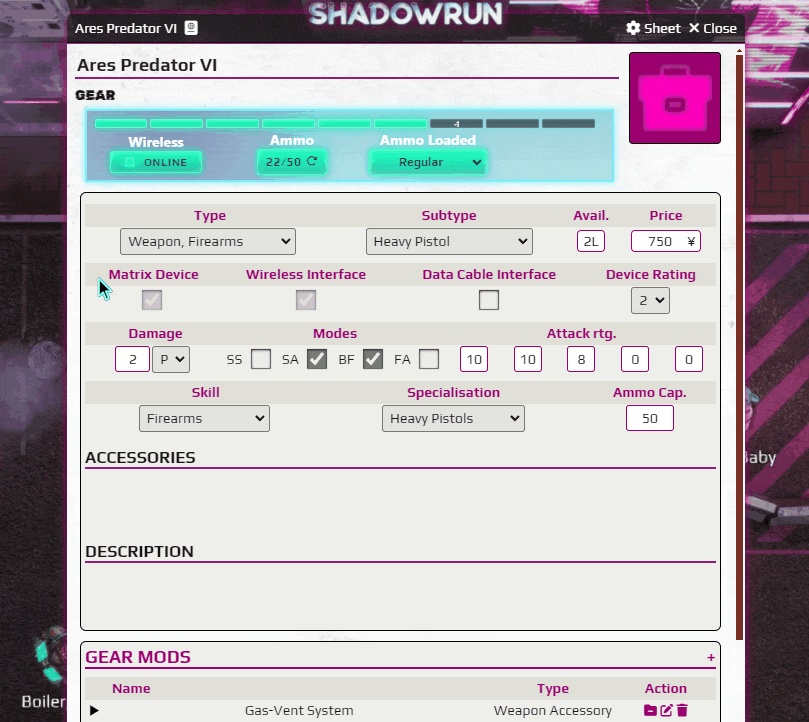Click the last condition monitor box
This screenshot has height=722, width=809.
pyautogui.click(x=569, y=123)
